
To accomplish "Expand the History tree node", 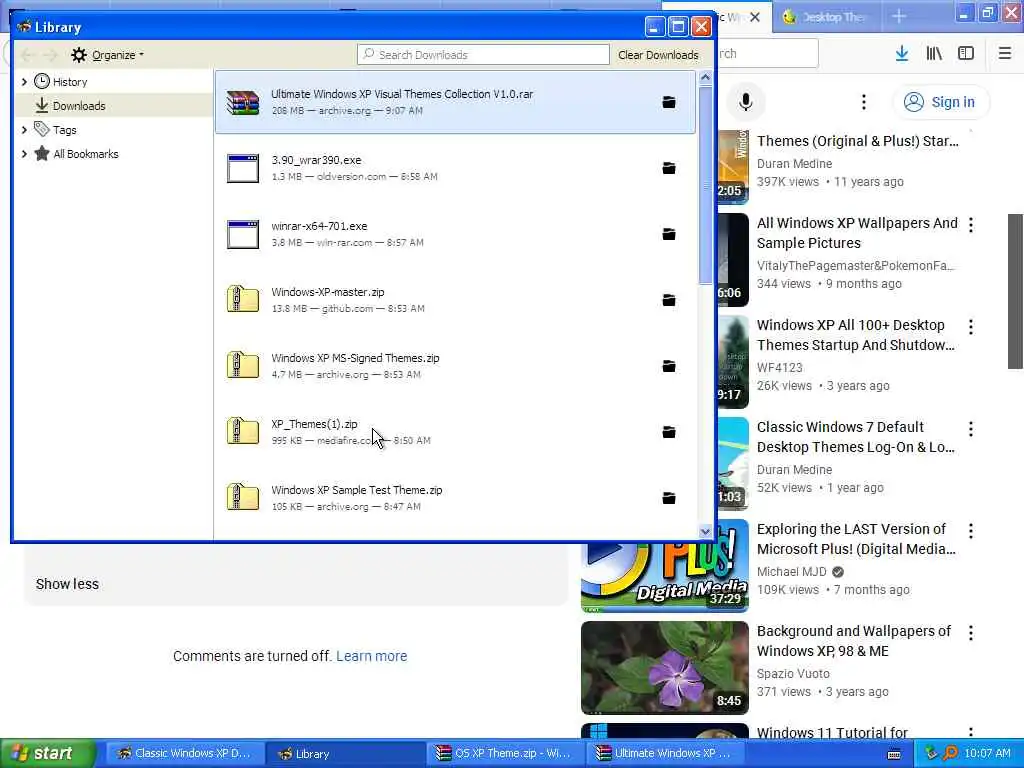I will [24, 82].
